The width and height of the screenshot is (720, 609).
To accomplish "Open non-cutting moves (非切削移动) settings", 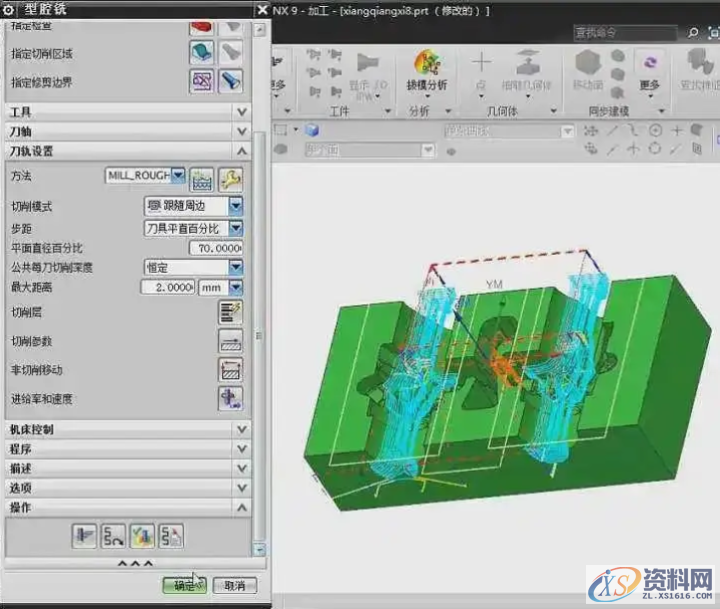I will coord(231,370).
